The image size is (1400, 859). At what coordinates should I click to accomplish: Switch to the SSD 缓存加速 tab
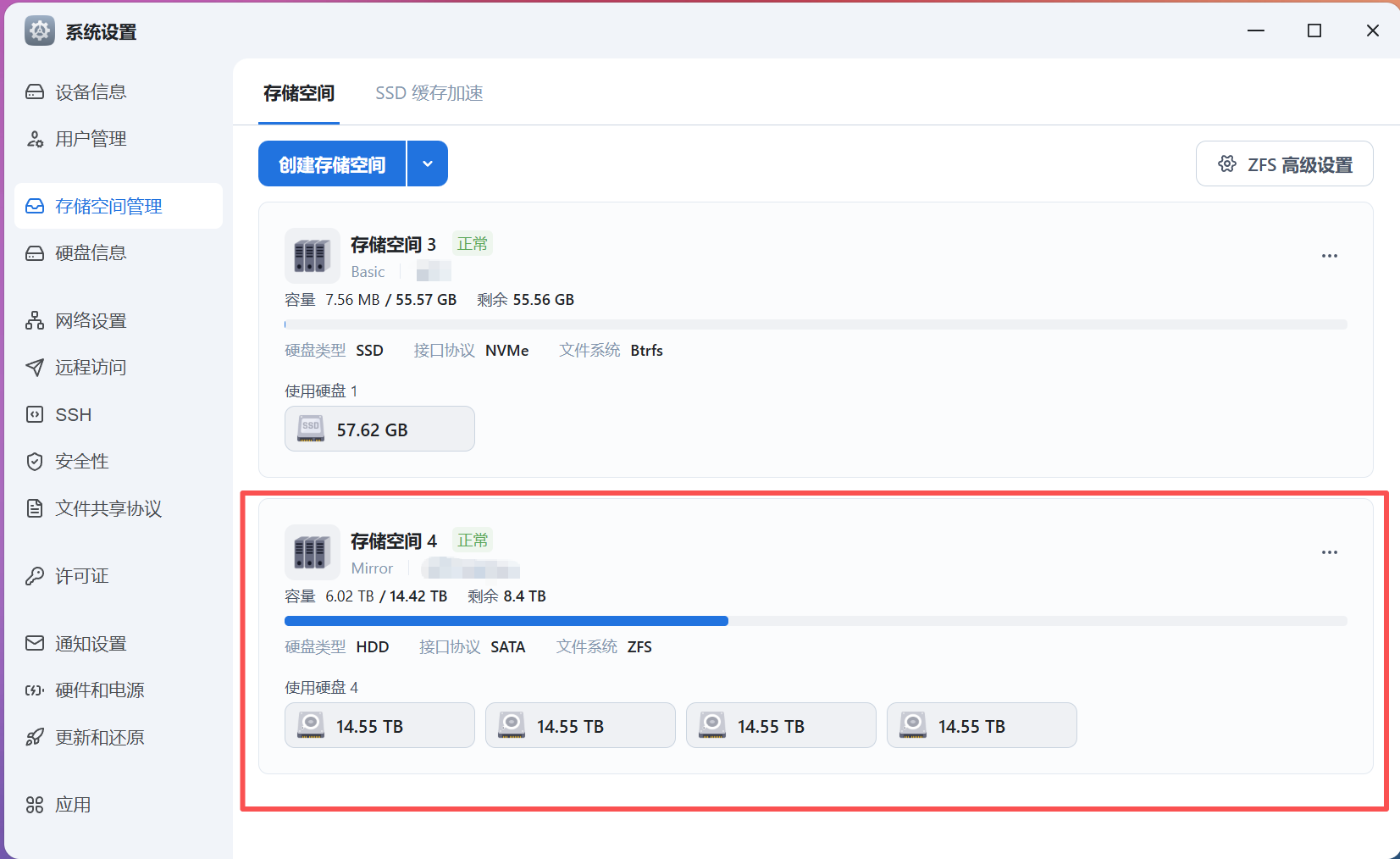(429, 93)
